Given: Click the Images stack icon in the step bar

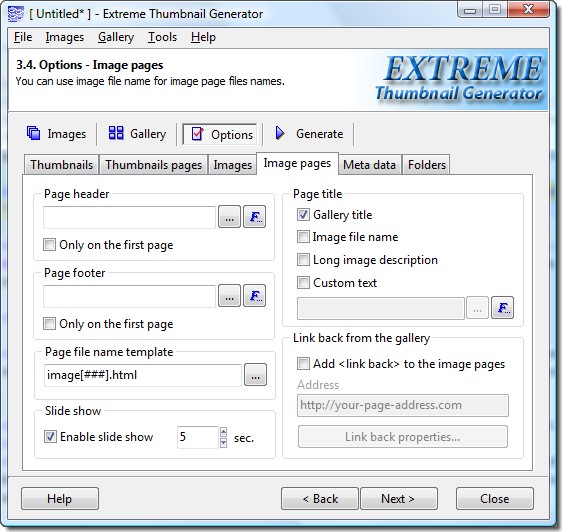Looking at the screenshot, I should pyautogui.click(x=34, y=133).
